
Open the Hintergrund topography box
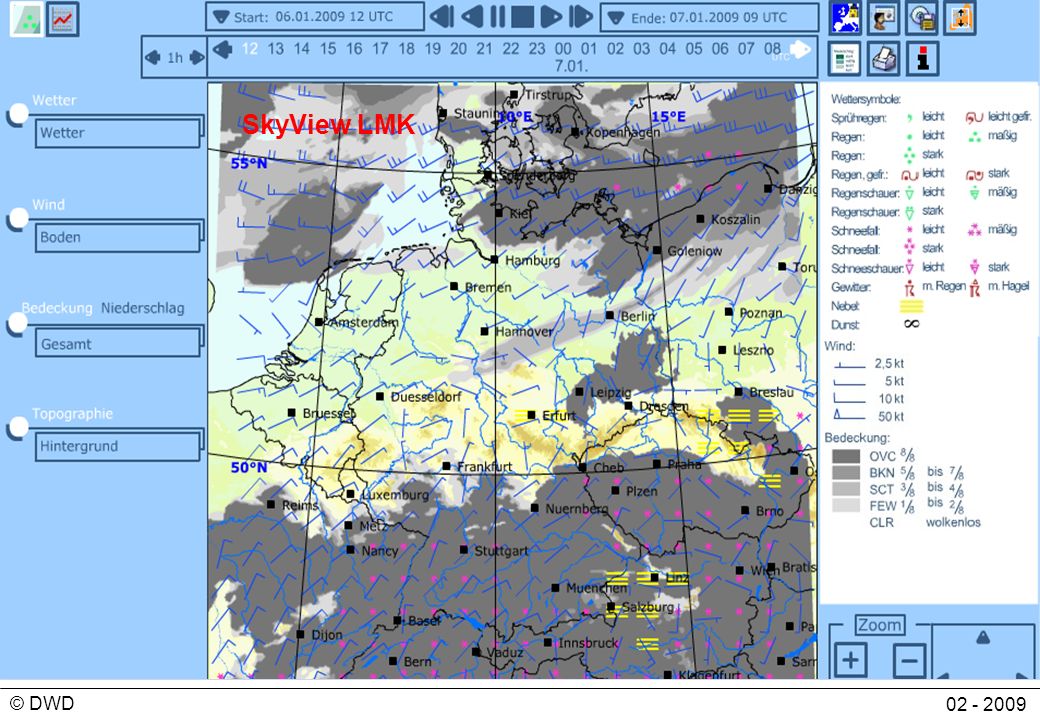click(x=118, y=446)
